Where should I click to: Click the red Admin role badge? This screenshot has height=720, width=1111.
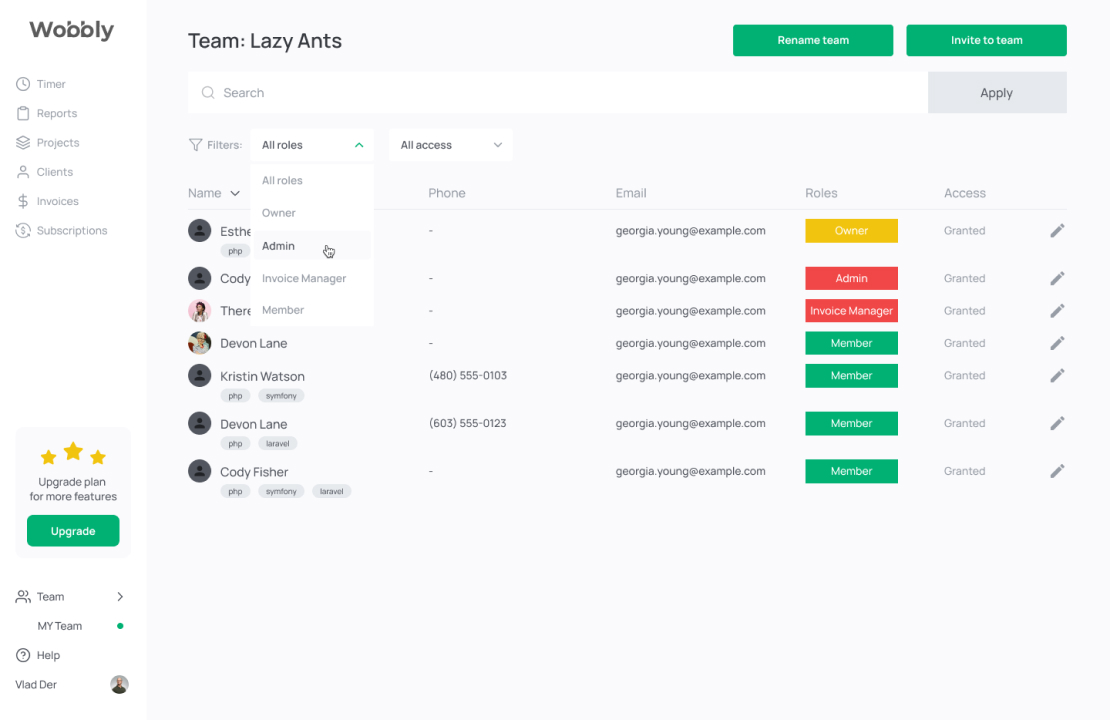[851, 279]
